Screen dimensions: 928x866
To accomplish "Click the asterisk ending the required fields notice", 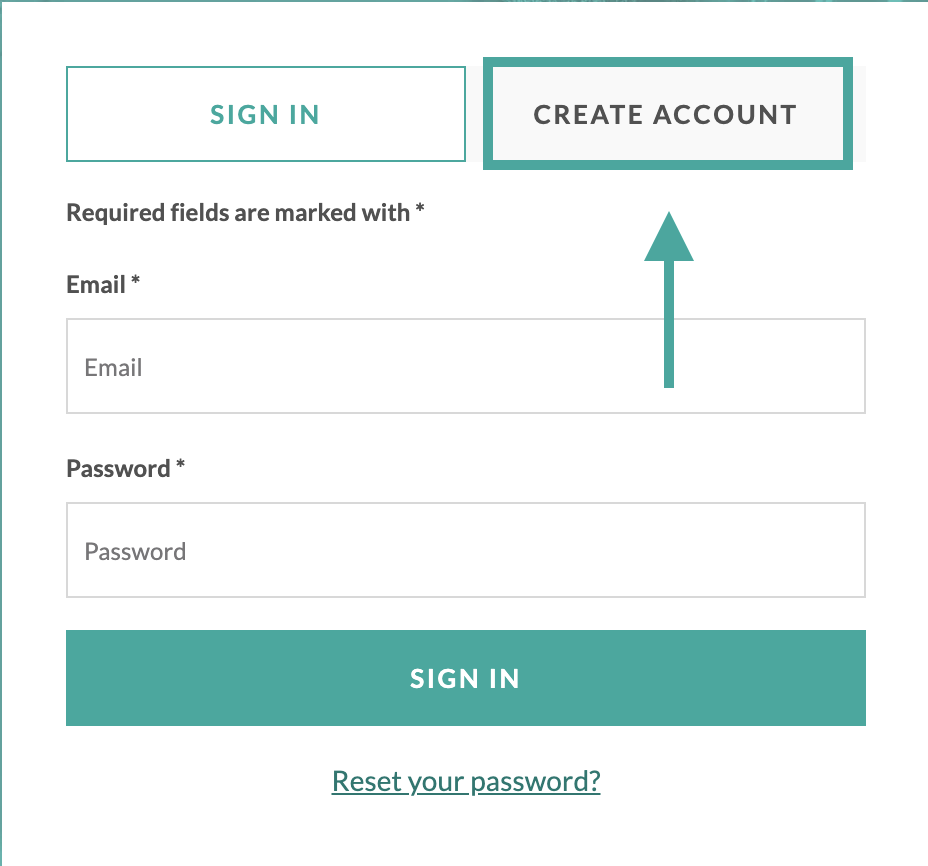I will coord(421,211).
